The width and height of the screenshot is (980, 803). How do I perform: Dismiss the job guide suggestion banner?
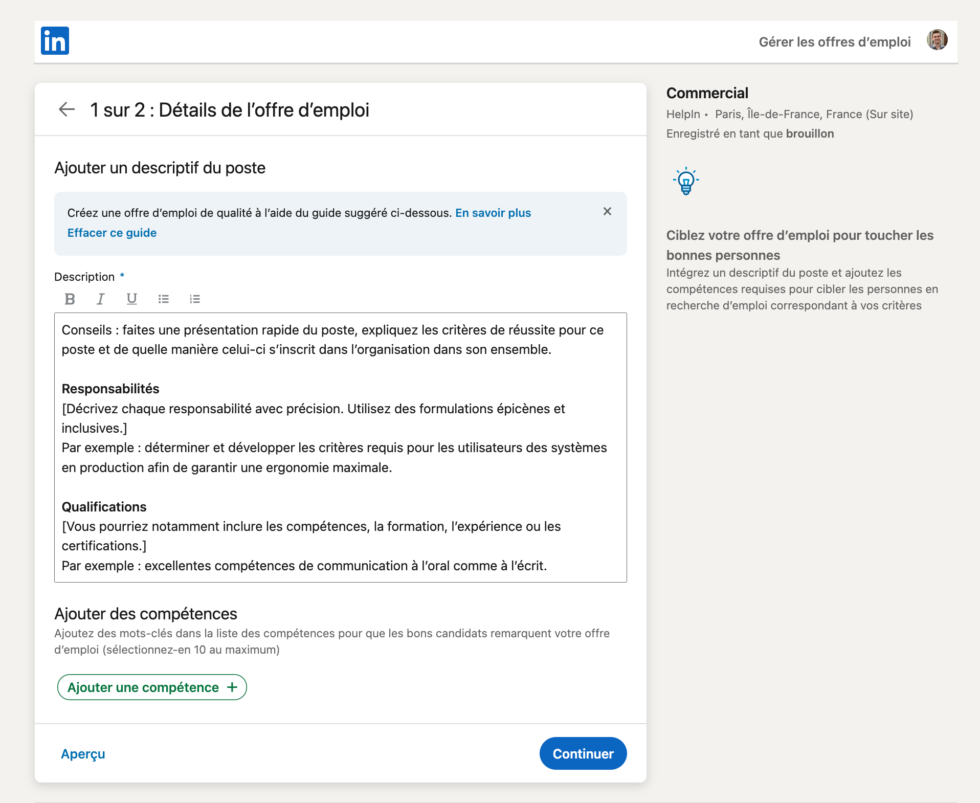607,211
